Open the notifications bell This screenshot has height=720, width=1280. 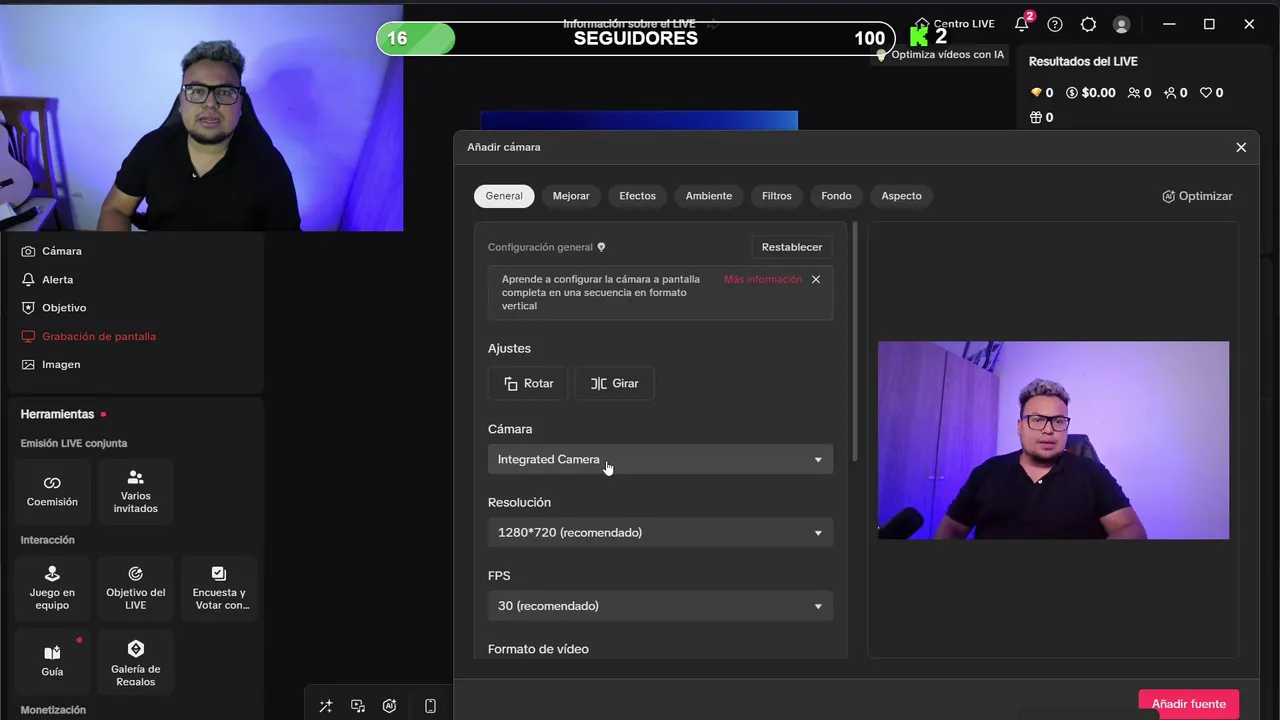[x=1021, y=24]
